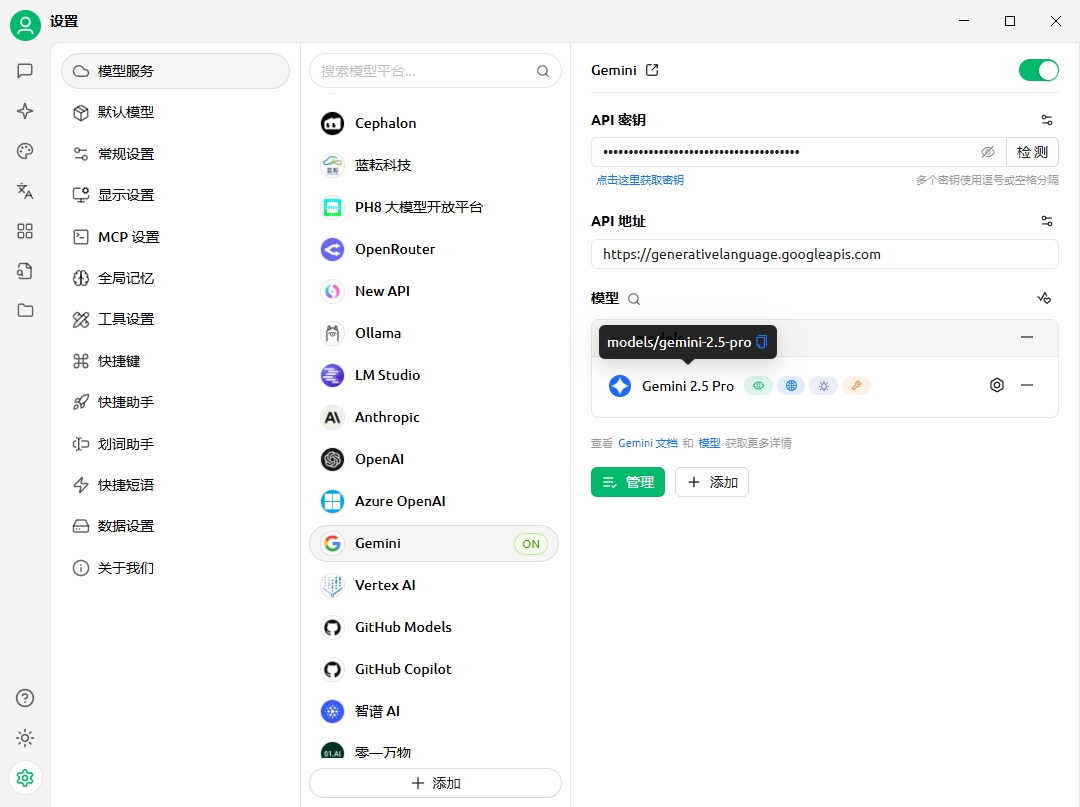Follow the 点击这里获取密钥 link

tap(640, 180)
